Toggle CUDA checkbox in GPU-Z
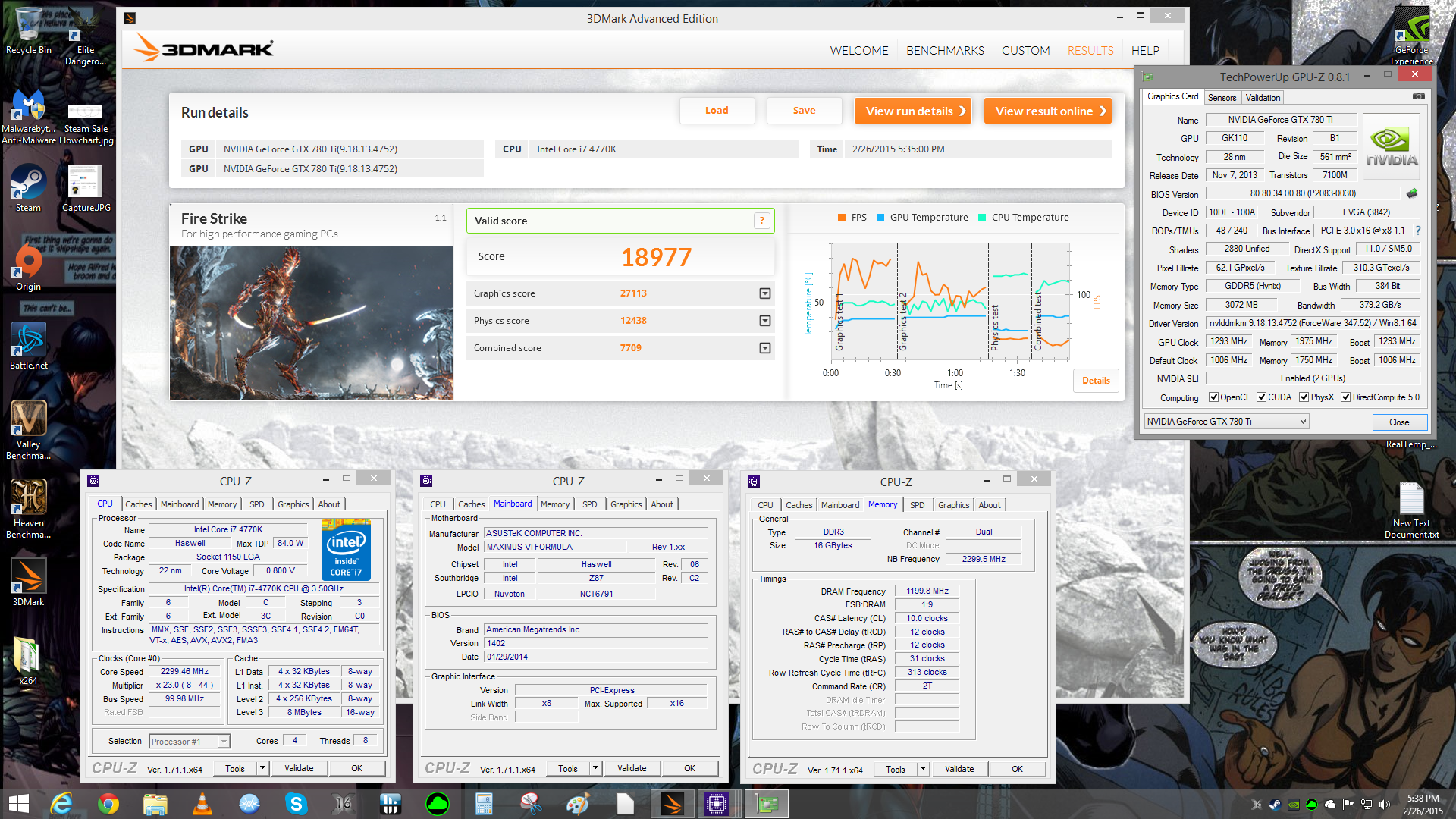Image resolution: width=1456 pixels, height=819 pixels. [x=1261, y=397]
